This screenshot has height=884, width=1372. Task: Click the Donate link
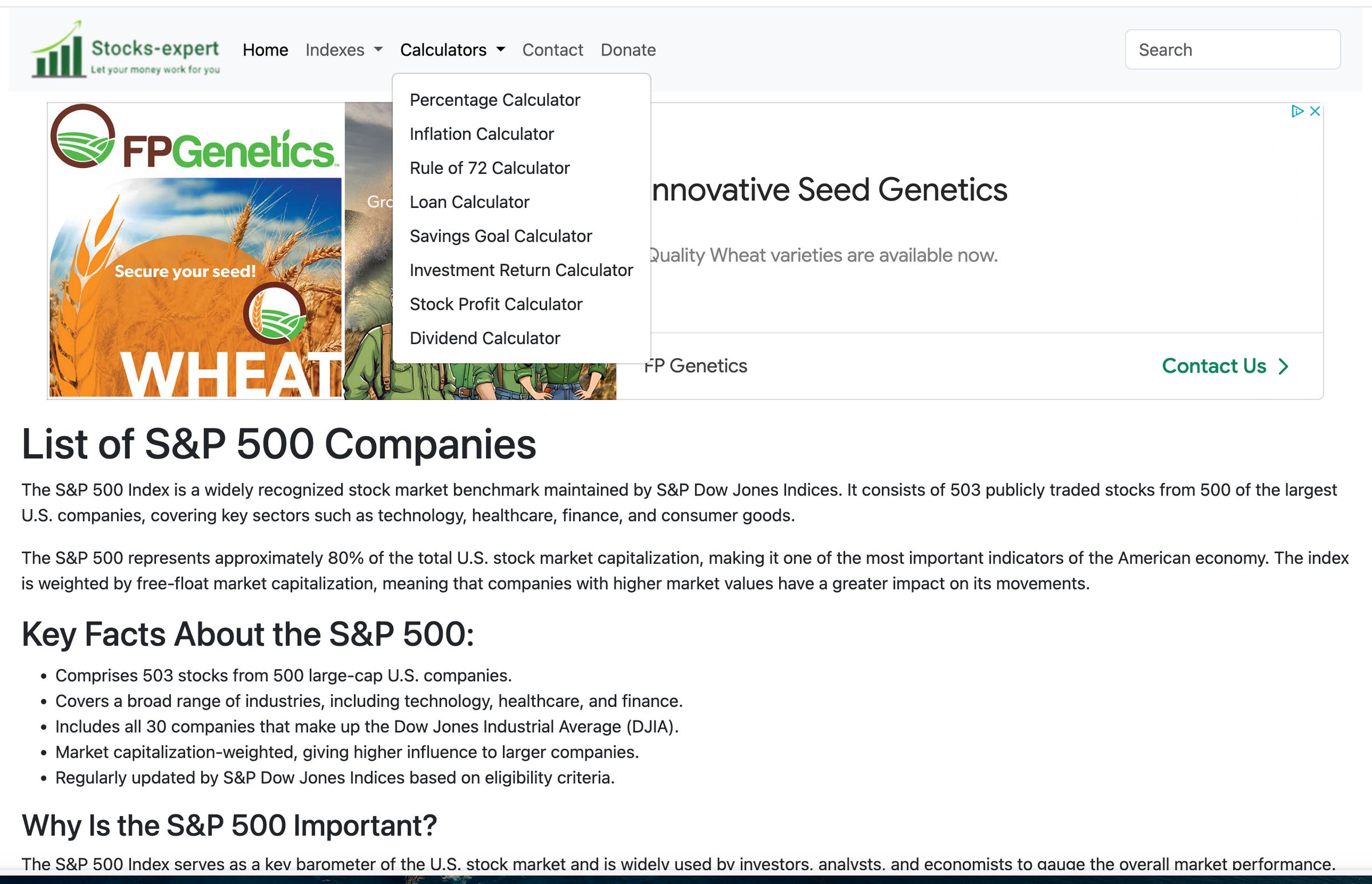[x=628, y=50]
